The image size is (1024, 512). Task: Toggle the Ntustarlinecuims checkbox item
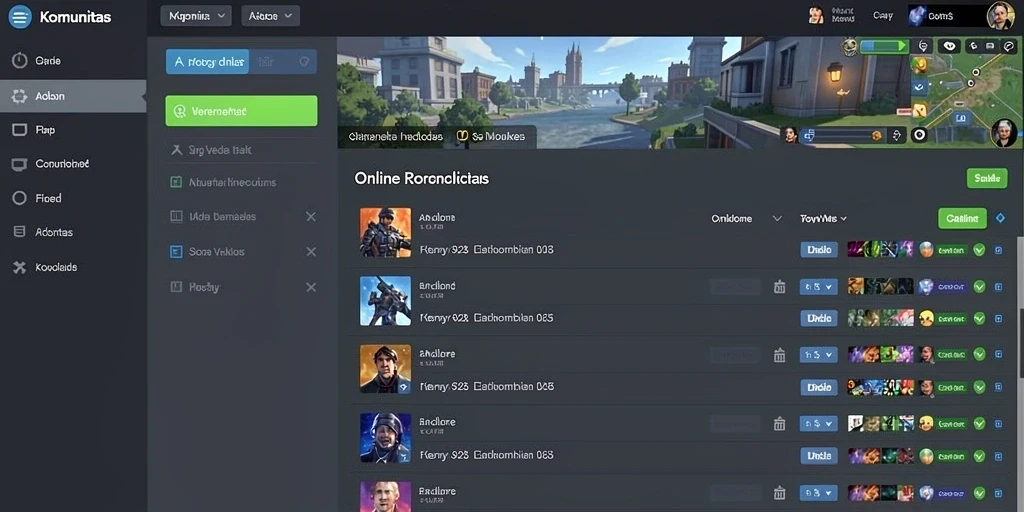[176, 182]
